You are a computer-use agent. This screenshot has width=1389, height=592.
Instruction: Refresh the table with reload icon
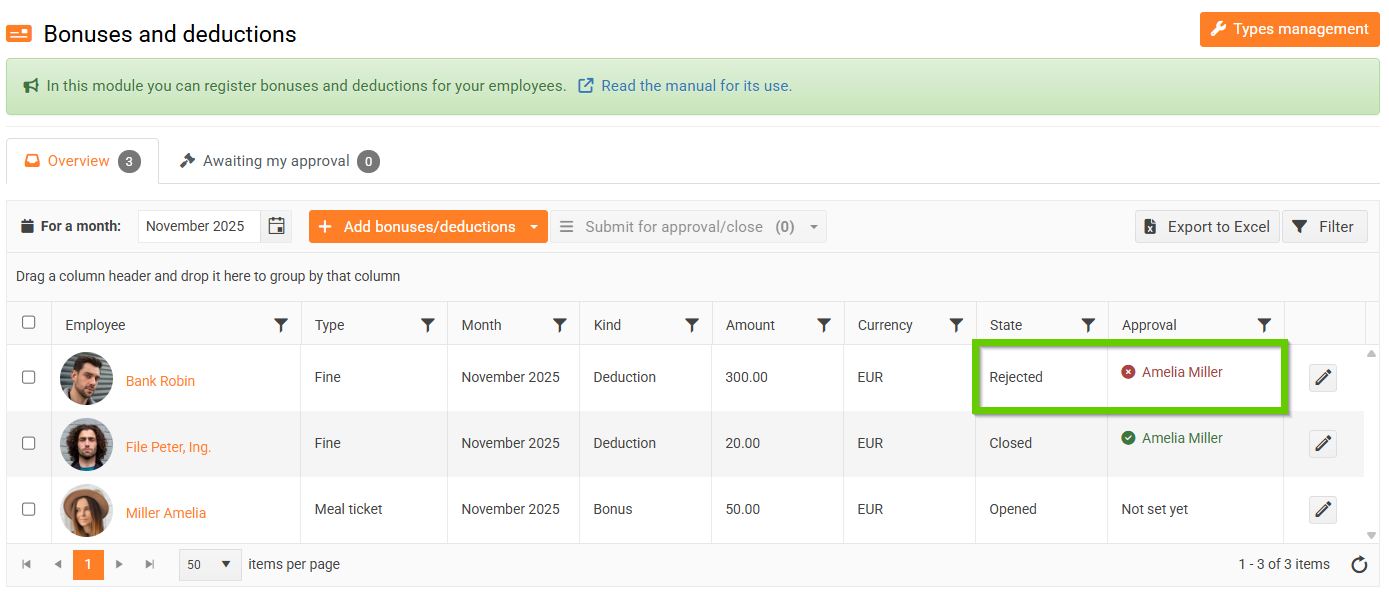click(1359, 565)
